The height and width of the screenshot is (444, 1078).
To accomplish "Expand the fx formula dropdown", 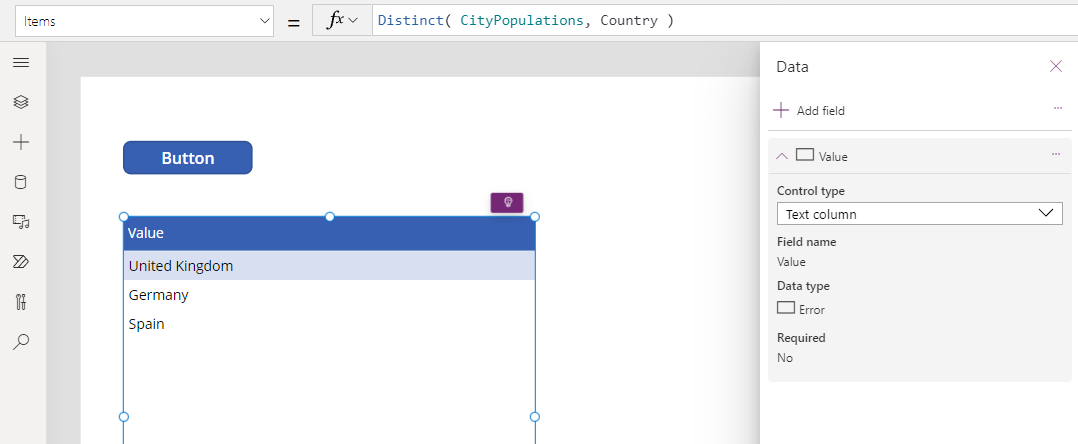I will [x=342, y=21].
